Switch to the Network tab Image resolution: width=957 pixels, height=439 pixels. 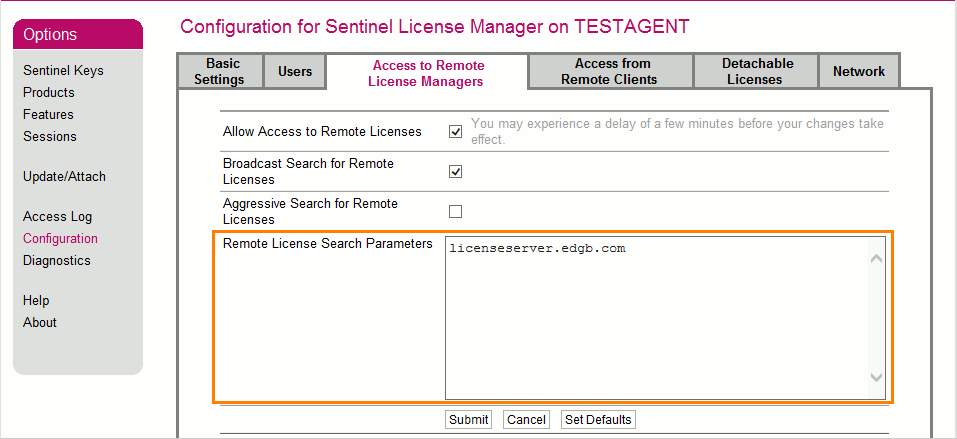coord(859,71)
